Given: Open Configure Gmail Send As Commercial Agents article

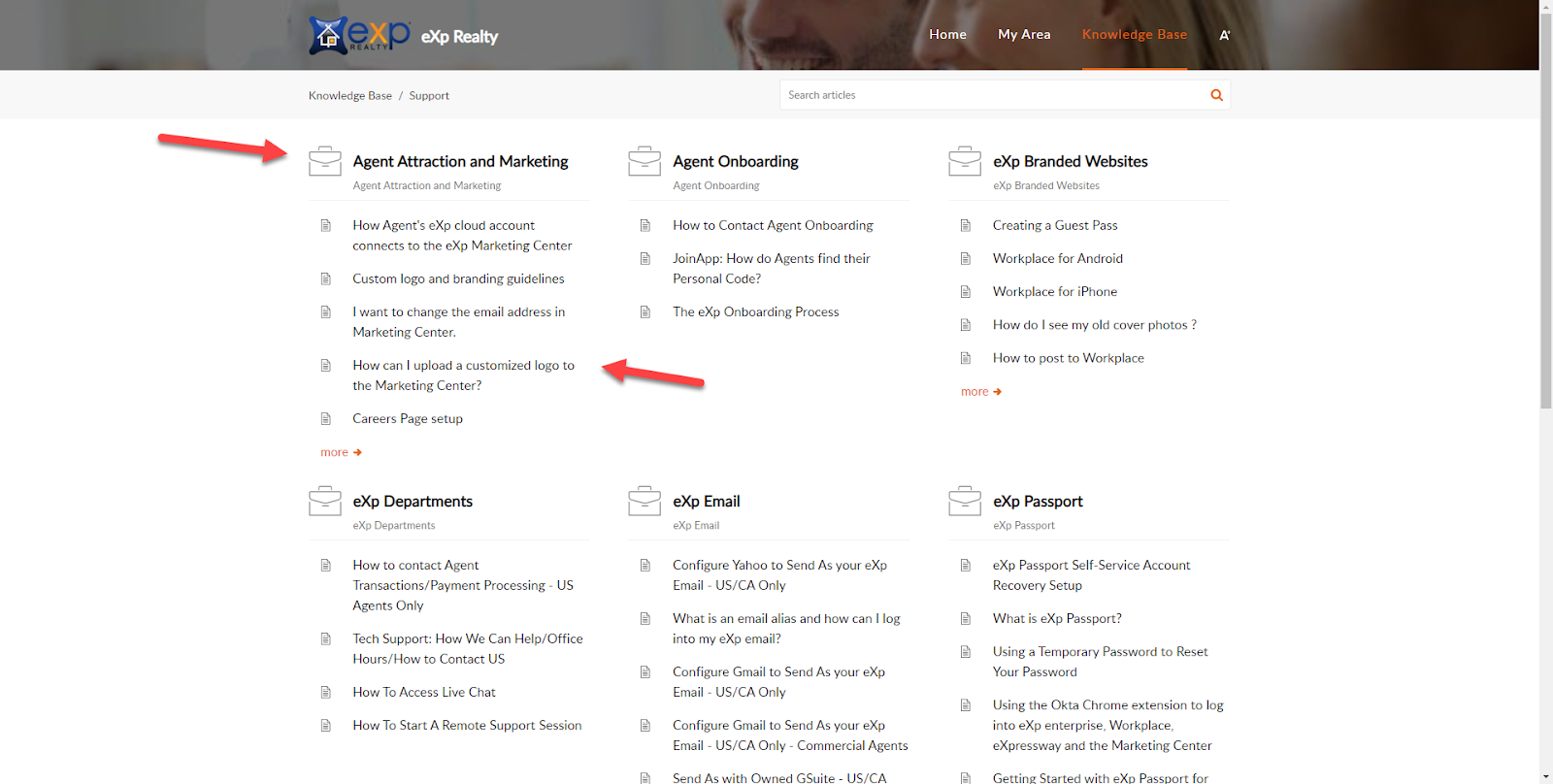Looking at the screenshot, I should pos(790,735).
